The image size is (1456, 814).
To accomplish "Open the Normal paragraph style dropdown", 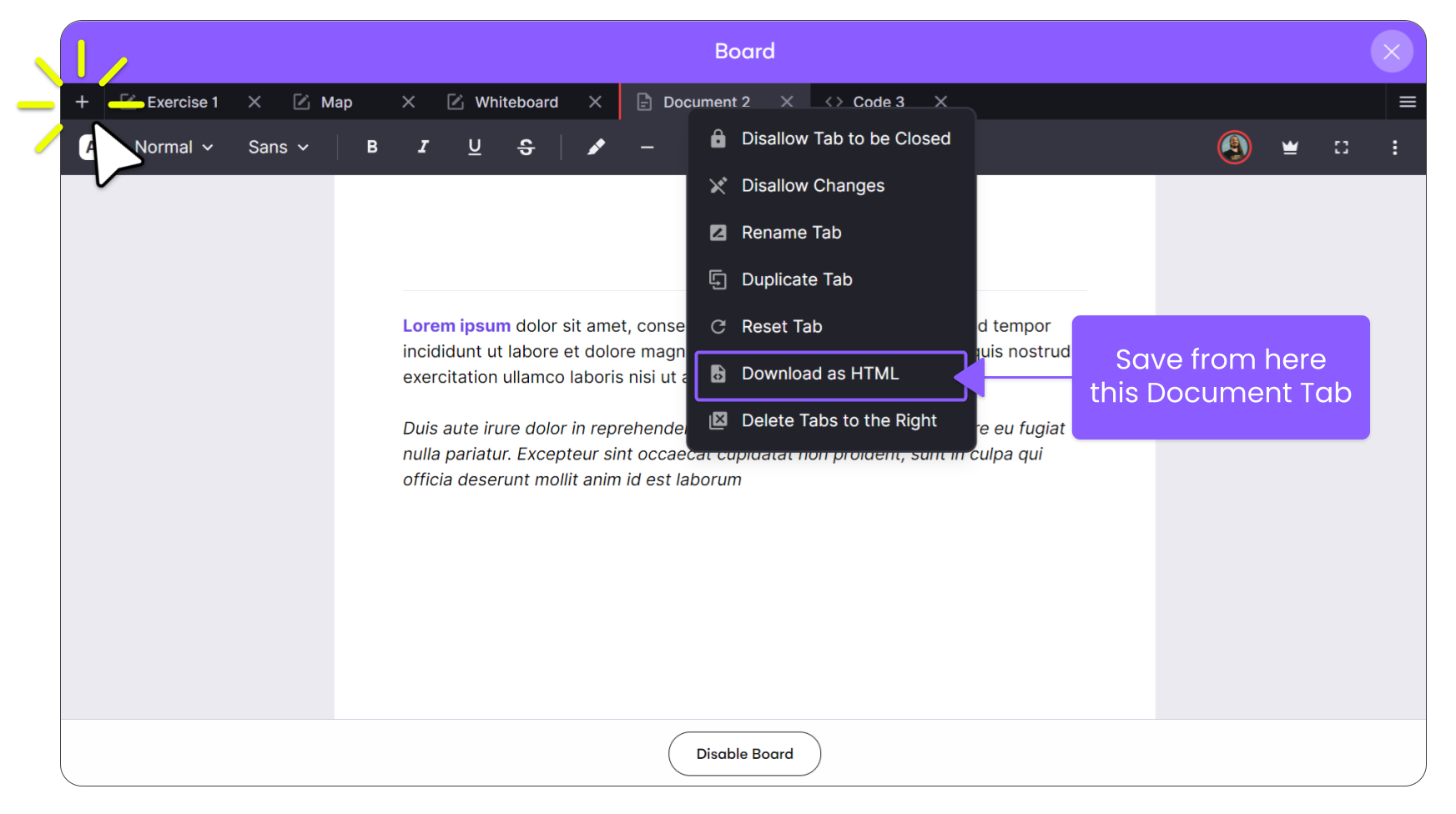I will click(x=174, y=147).
